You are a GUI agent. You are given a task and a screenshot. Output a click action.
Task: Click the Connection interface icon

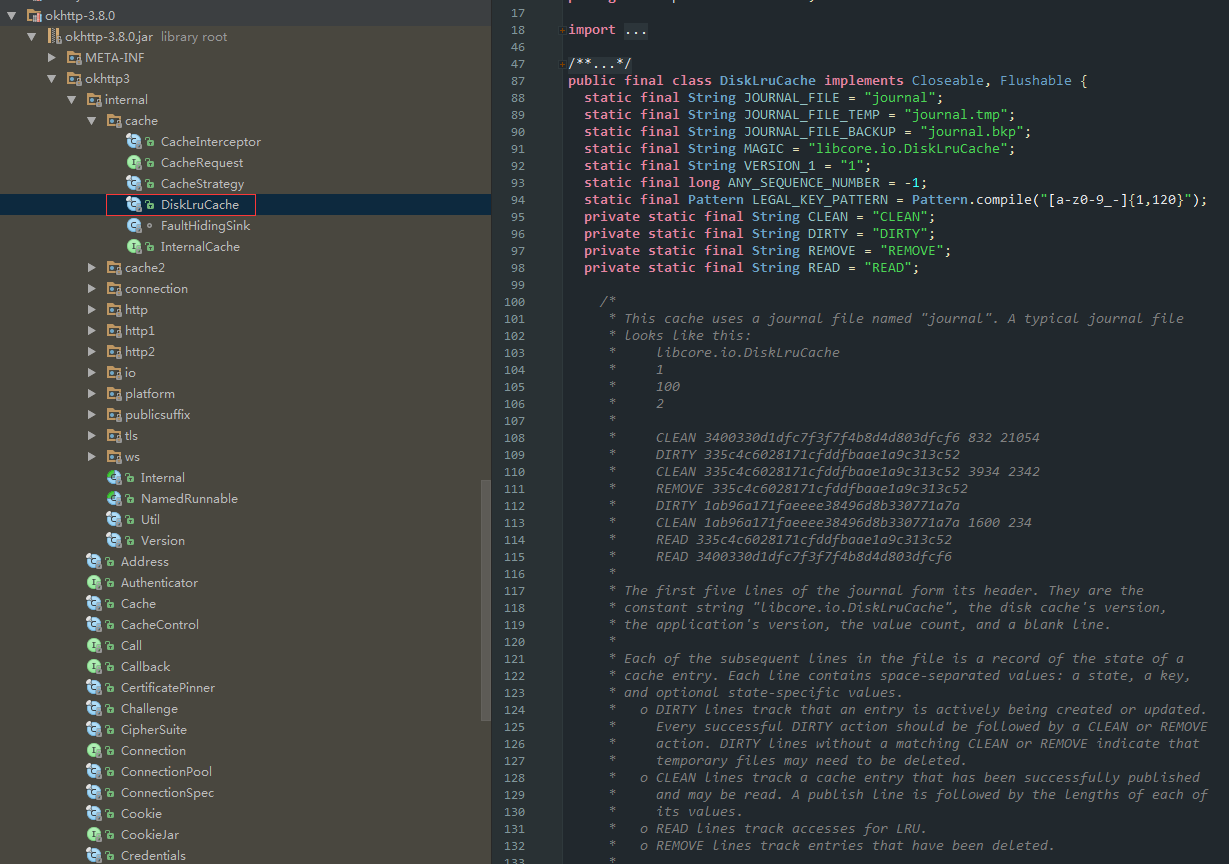[94, 751]
